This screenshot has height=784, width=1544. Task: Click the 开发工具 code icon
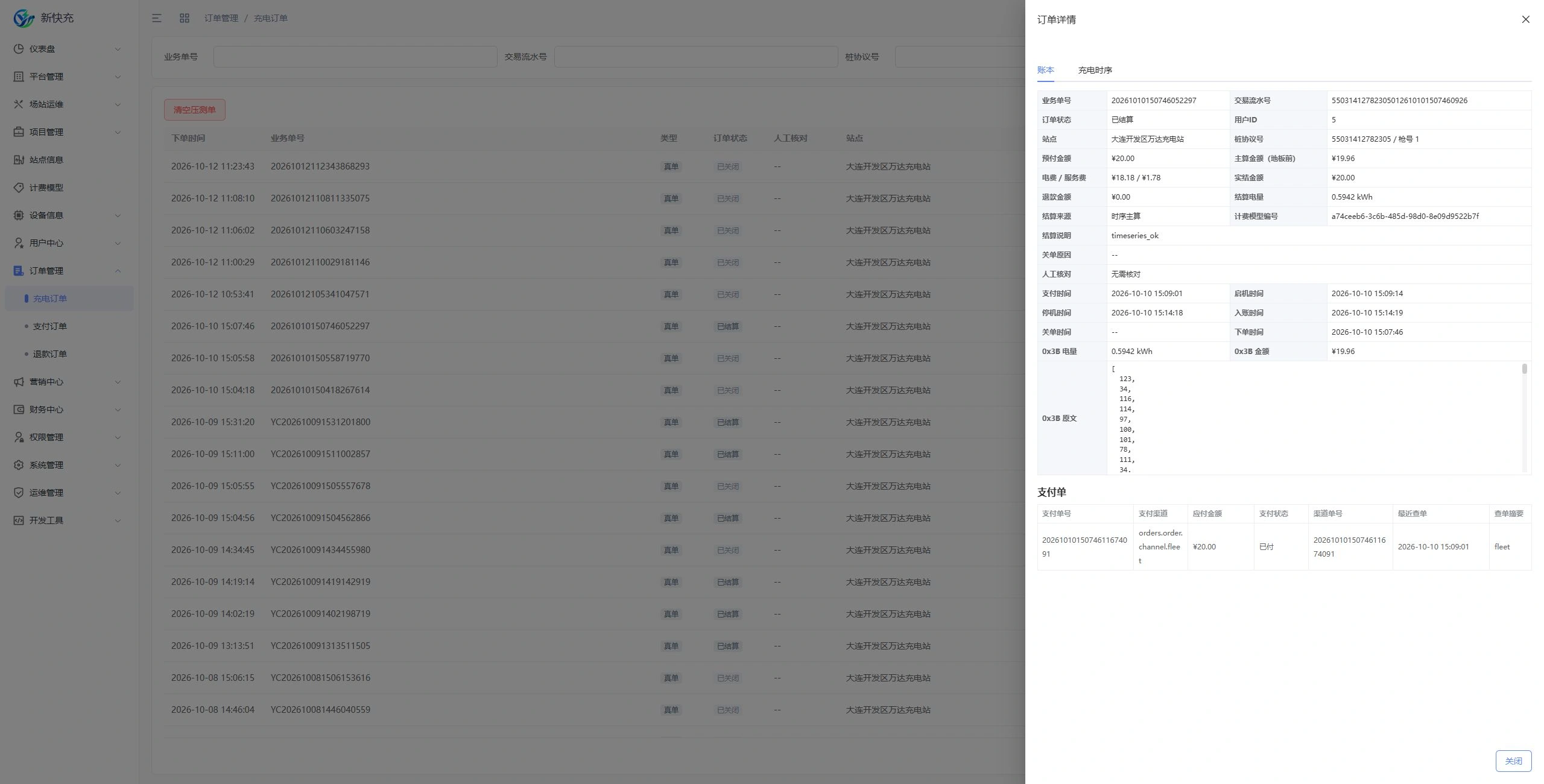point(19,520)
